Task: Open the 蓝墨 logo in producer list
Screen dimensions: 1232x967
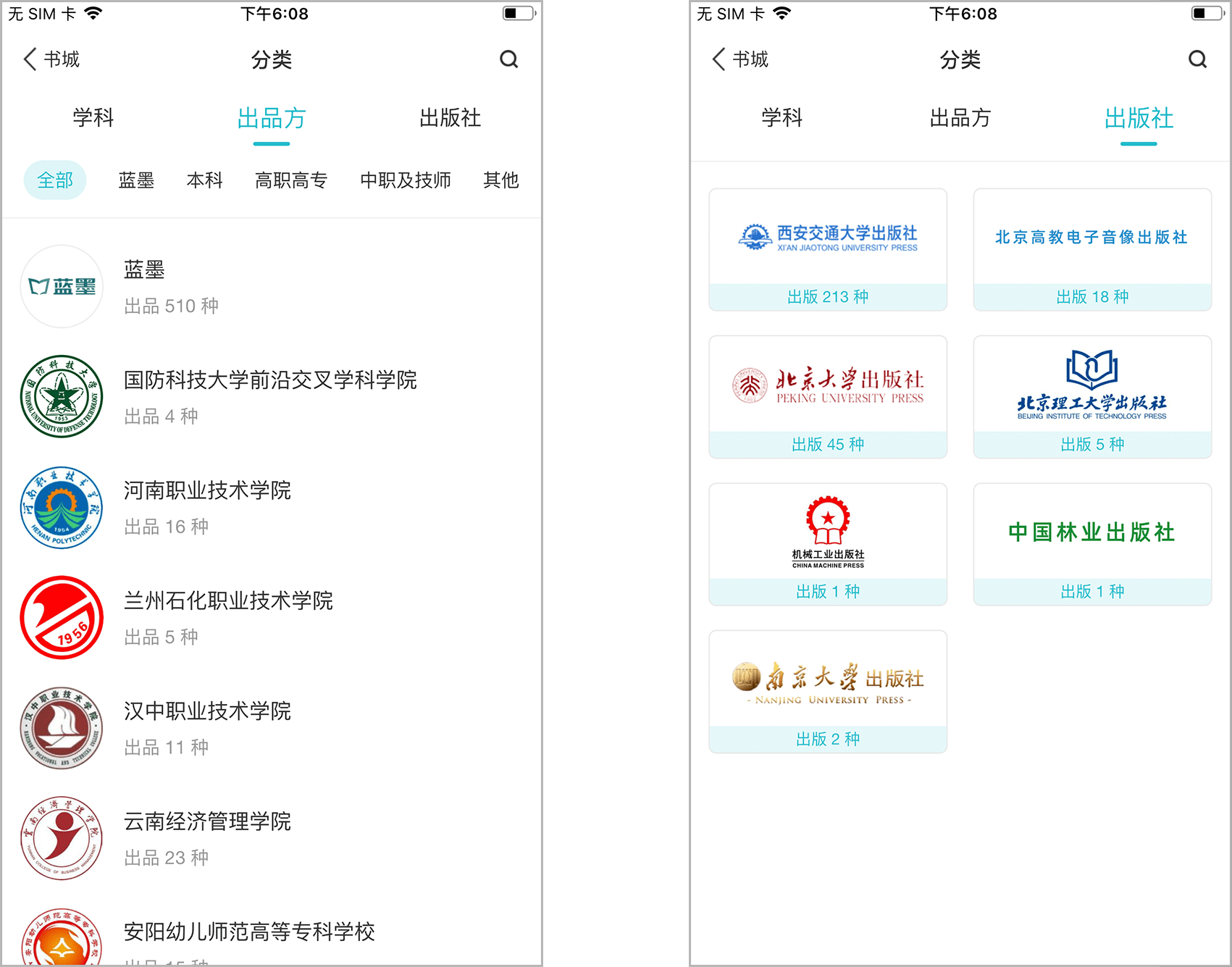Action: 62,287
